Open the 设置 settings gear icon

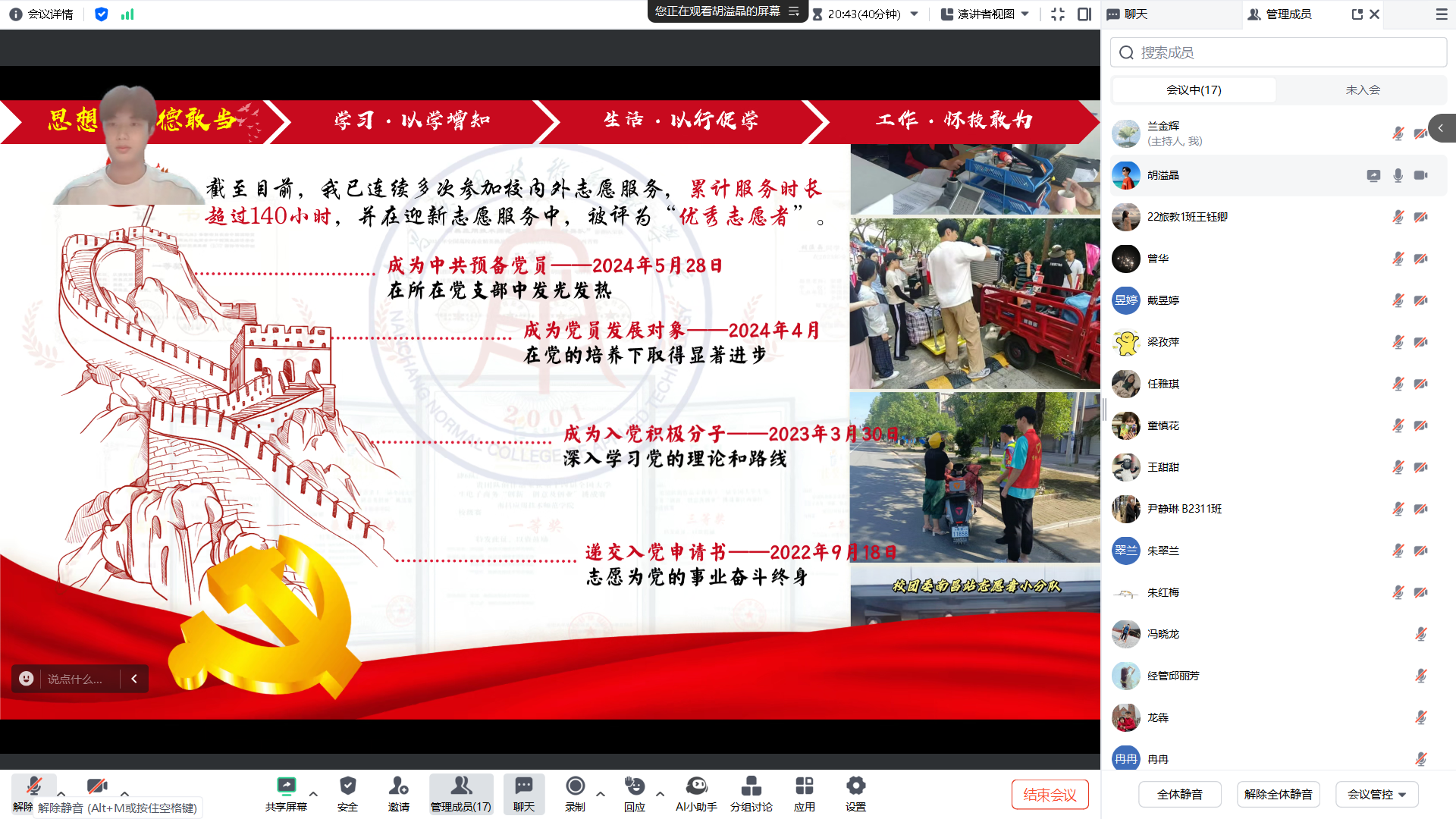click(855, 786)
